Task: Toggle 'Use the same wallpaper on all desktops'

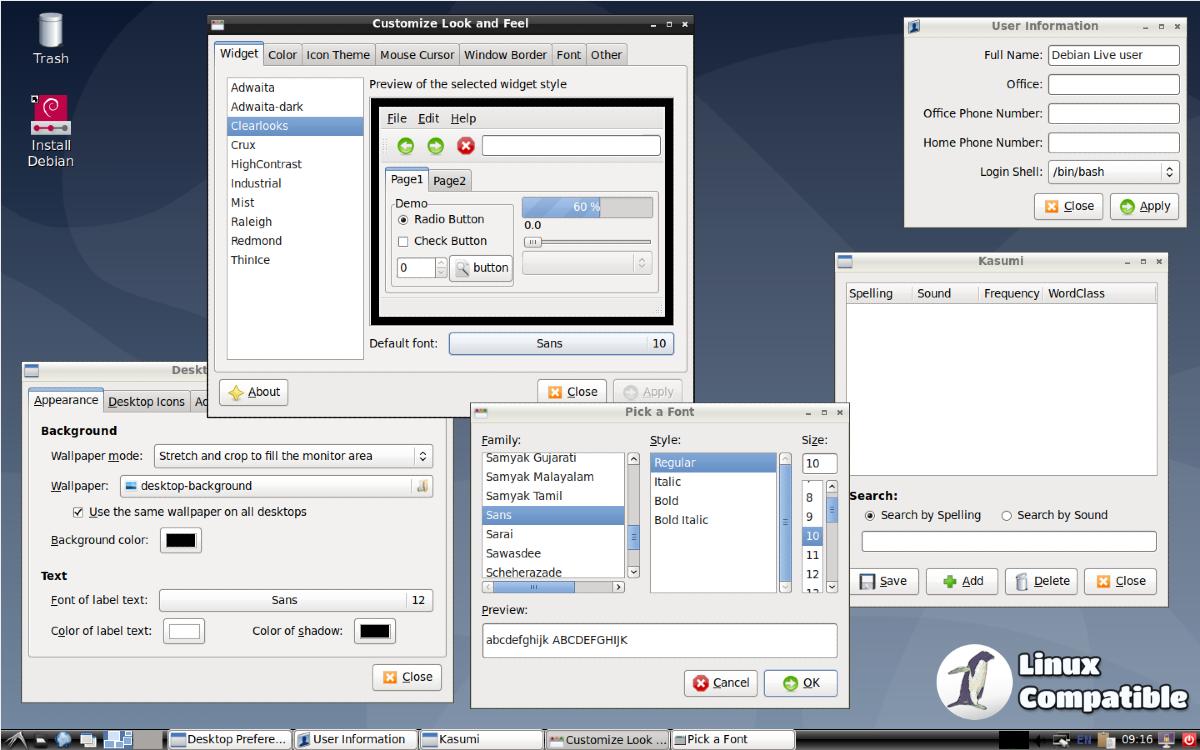Action: [x=79, y=512]
